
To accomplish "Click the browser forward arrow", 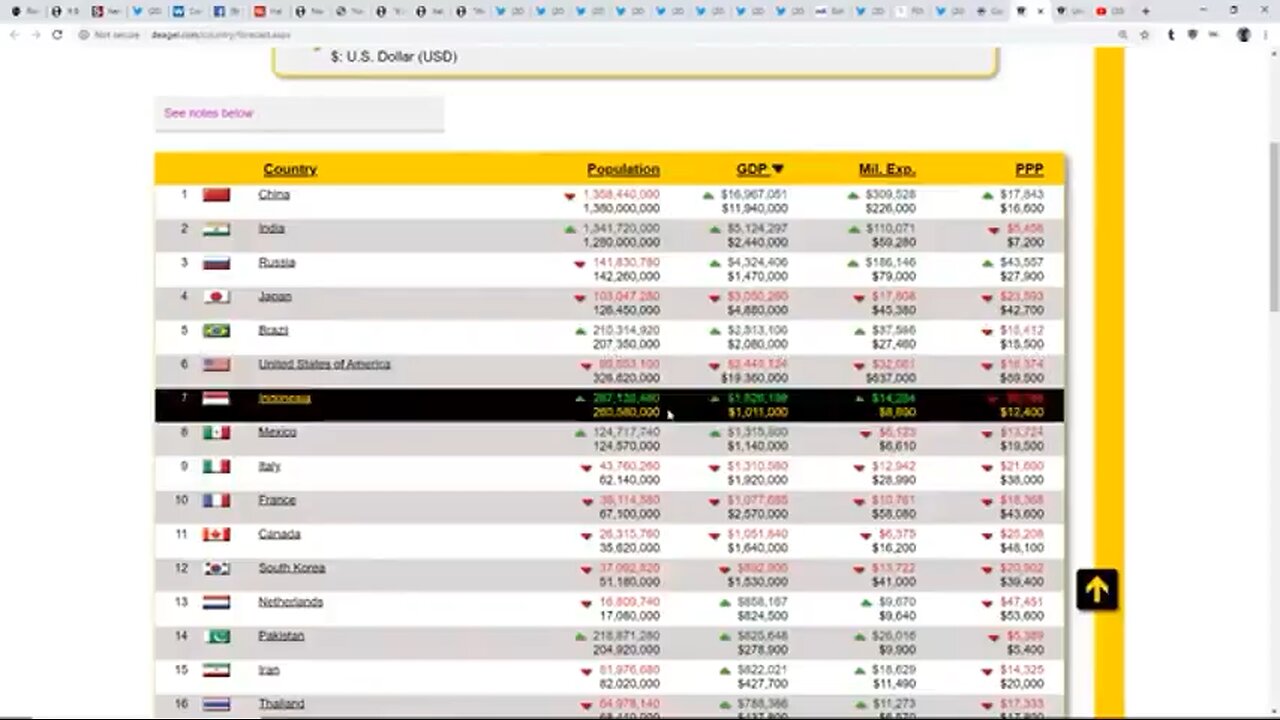I will [36, 34].
